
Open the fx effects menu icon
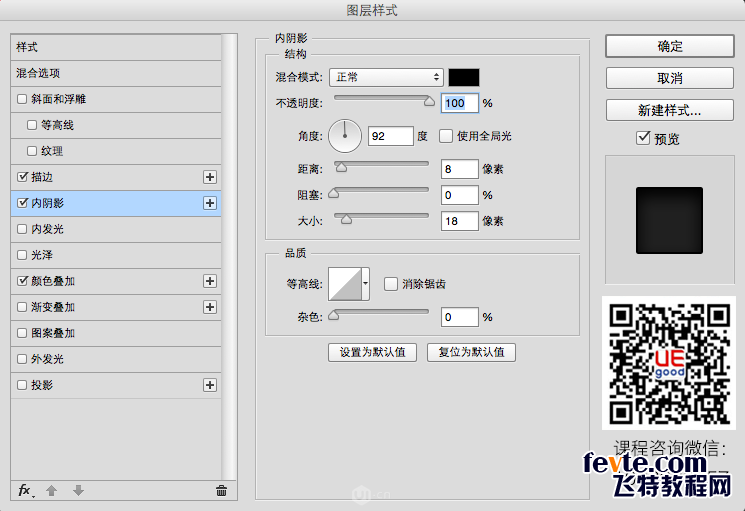(25, 490)
